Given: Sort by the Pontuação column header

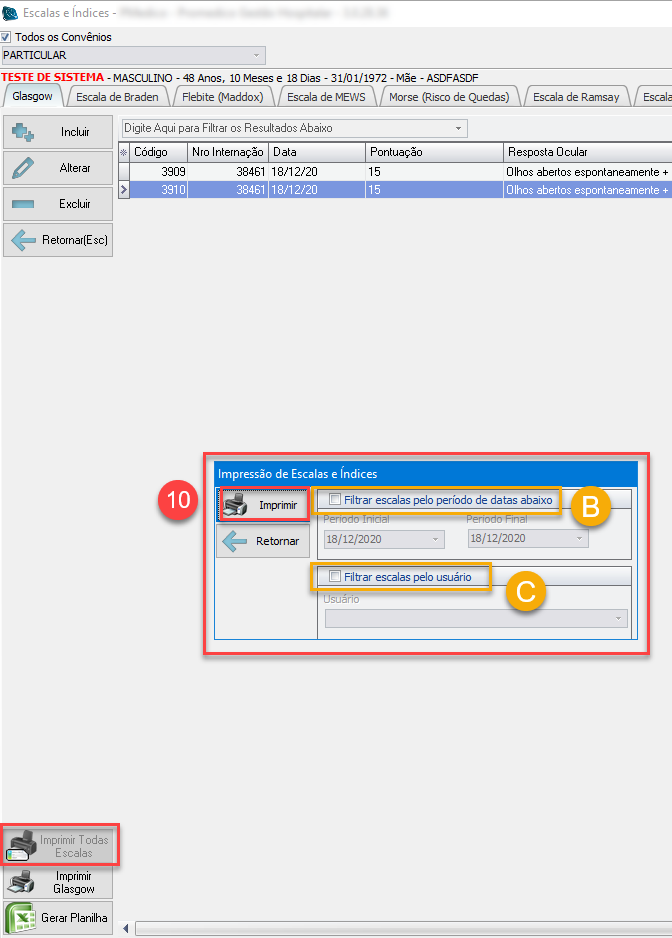Looking at the screenshot, I should 434,152.
